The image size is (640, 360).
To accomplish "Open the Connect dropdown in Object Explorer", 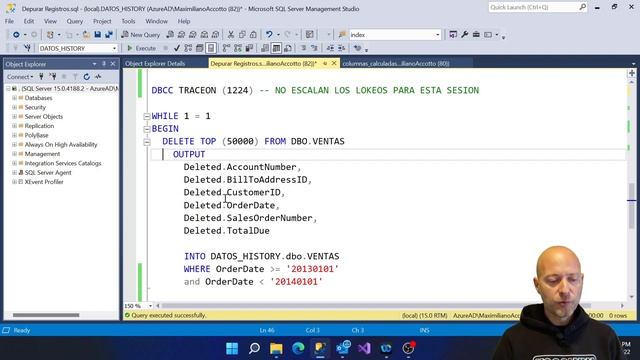I will pyautogui.click(x=20, y=77).
